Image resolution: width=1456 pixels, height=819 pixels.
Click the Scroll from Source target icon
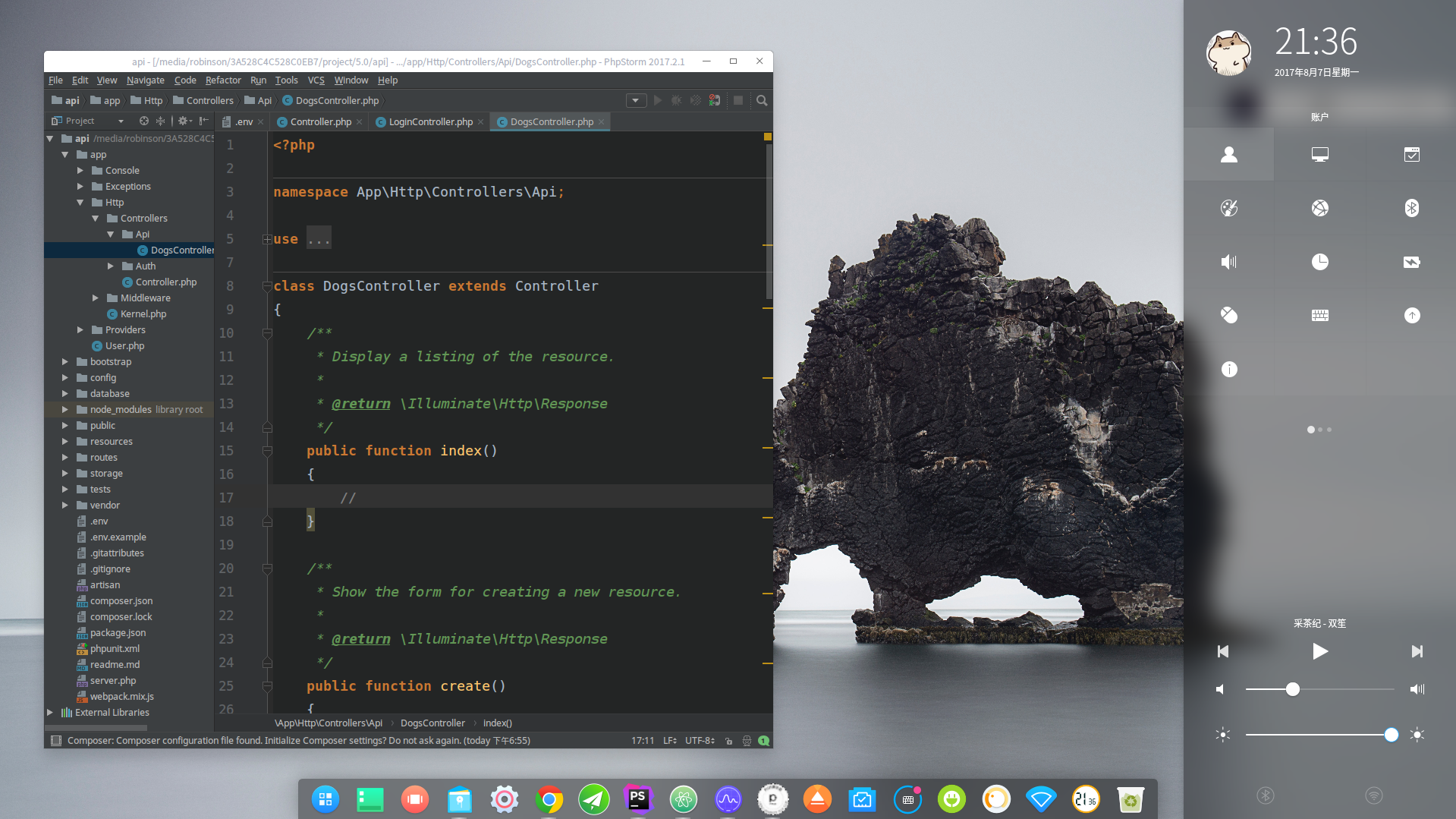click(144, 121)
